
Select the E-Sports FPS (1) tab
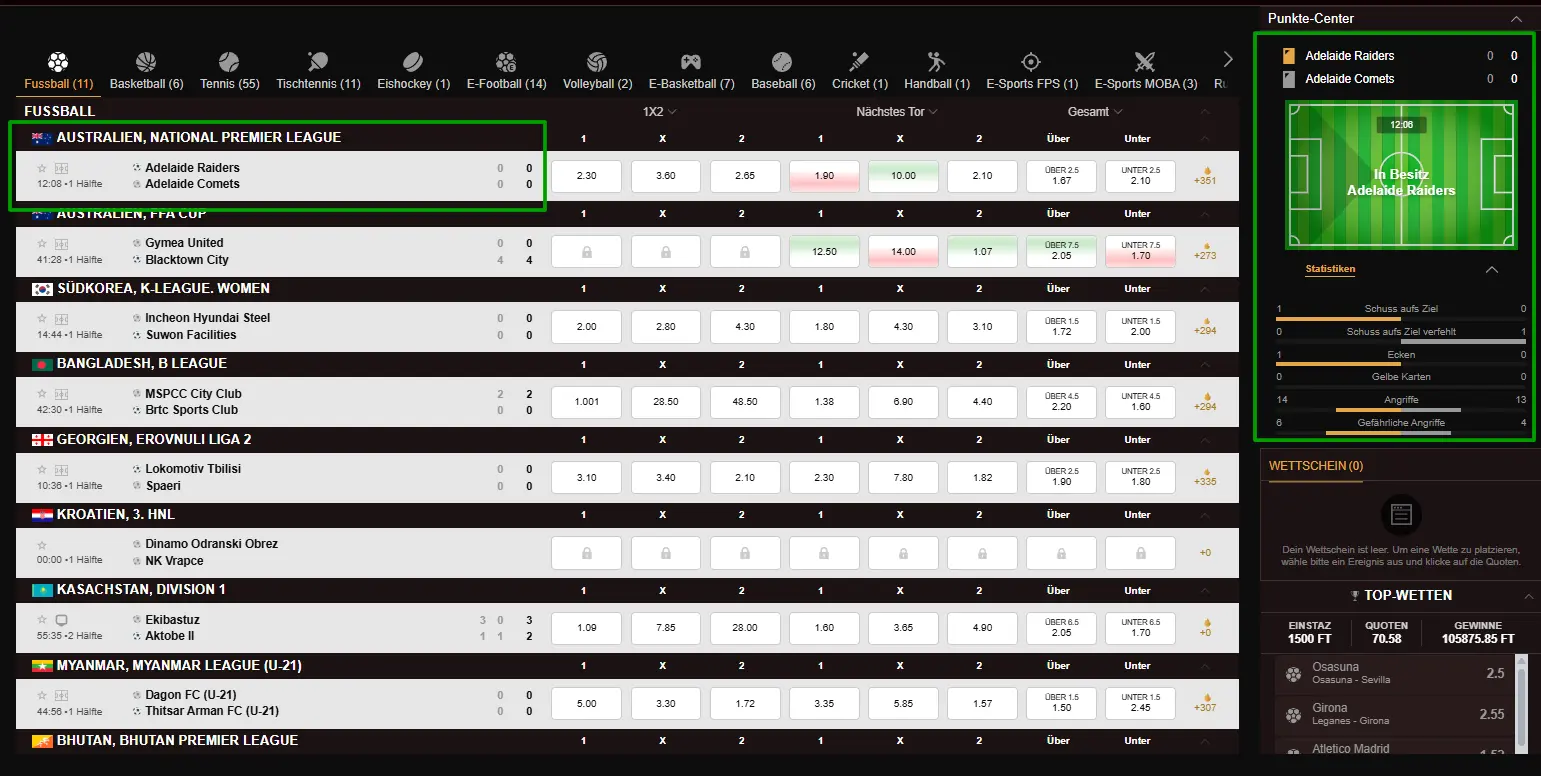(x=1032, y=71)
